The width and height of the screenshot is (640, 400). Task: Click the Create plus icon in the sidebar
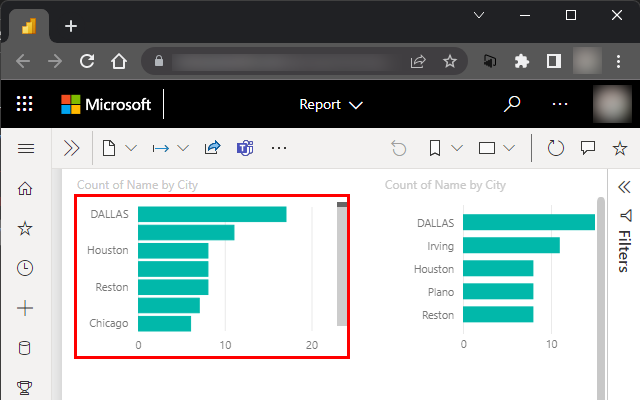click(x=26, y=308)
